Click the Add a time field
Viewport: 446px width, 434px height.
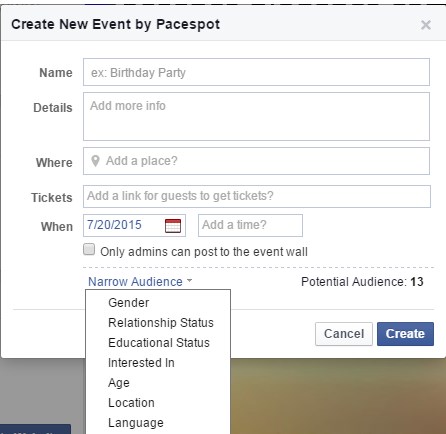click(250, 225)
